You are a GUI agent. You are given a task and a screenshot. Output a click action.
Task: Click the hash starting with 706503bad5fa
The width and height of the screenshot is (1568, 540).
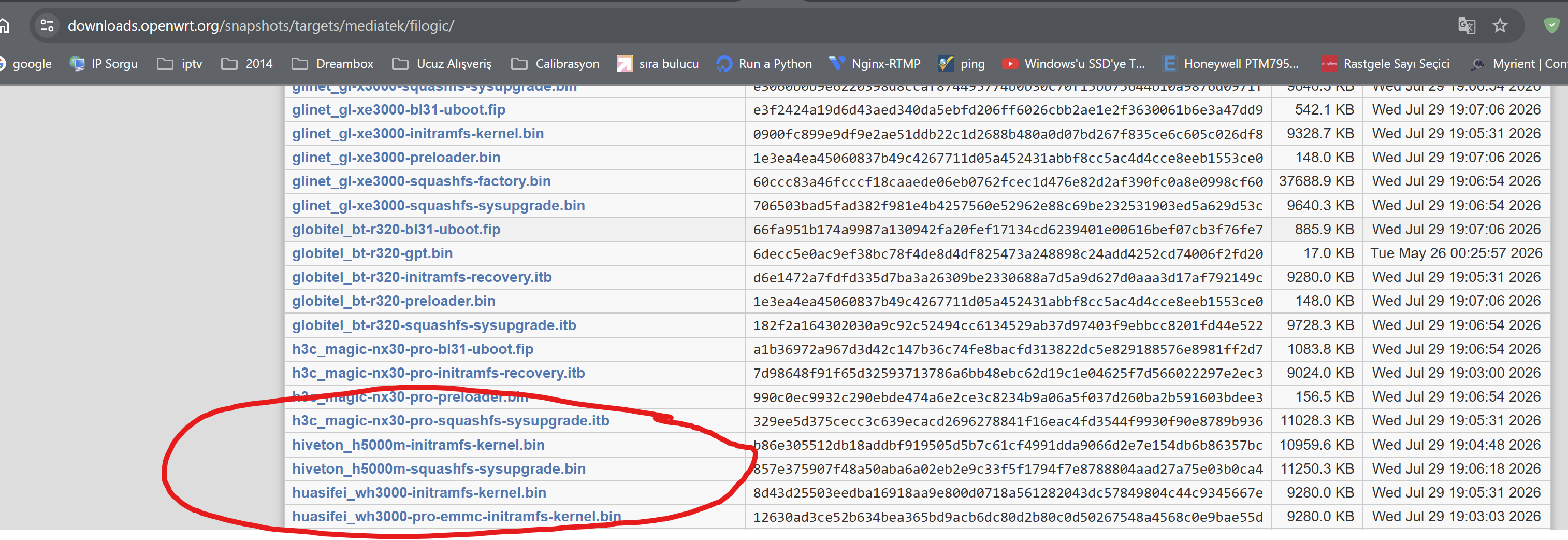pyautogui.click(x=1008, y=205)
